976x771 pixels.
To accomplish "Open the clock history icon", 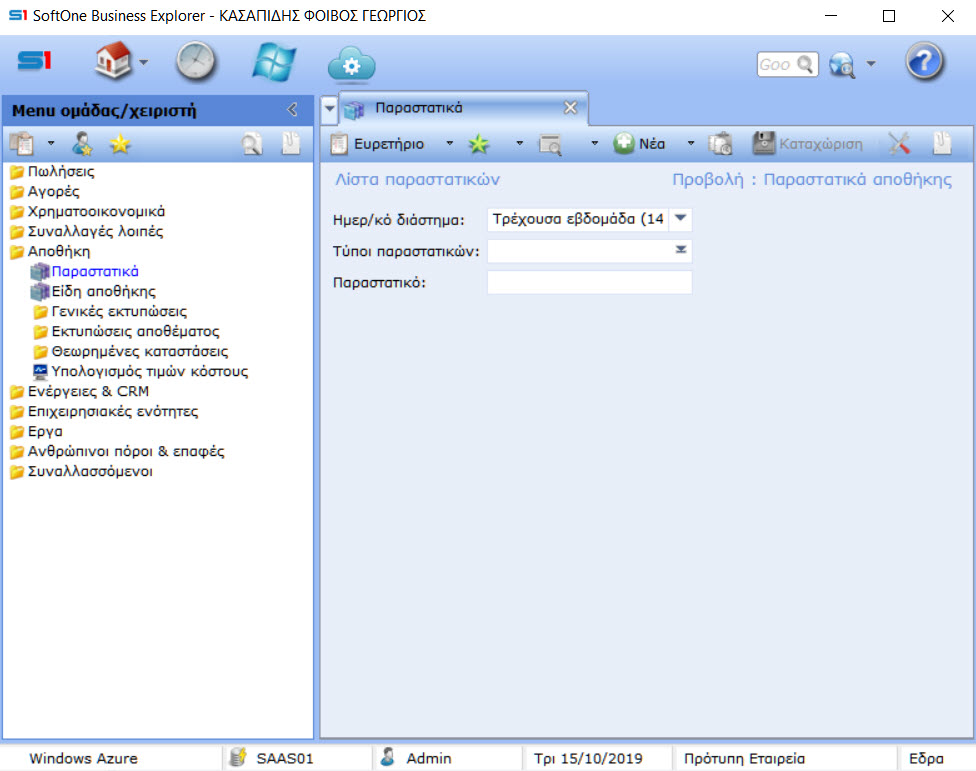I will pos(195,62).
